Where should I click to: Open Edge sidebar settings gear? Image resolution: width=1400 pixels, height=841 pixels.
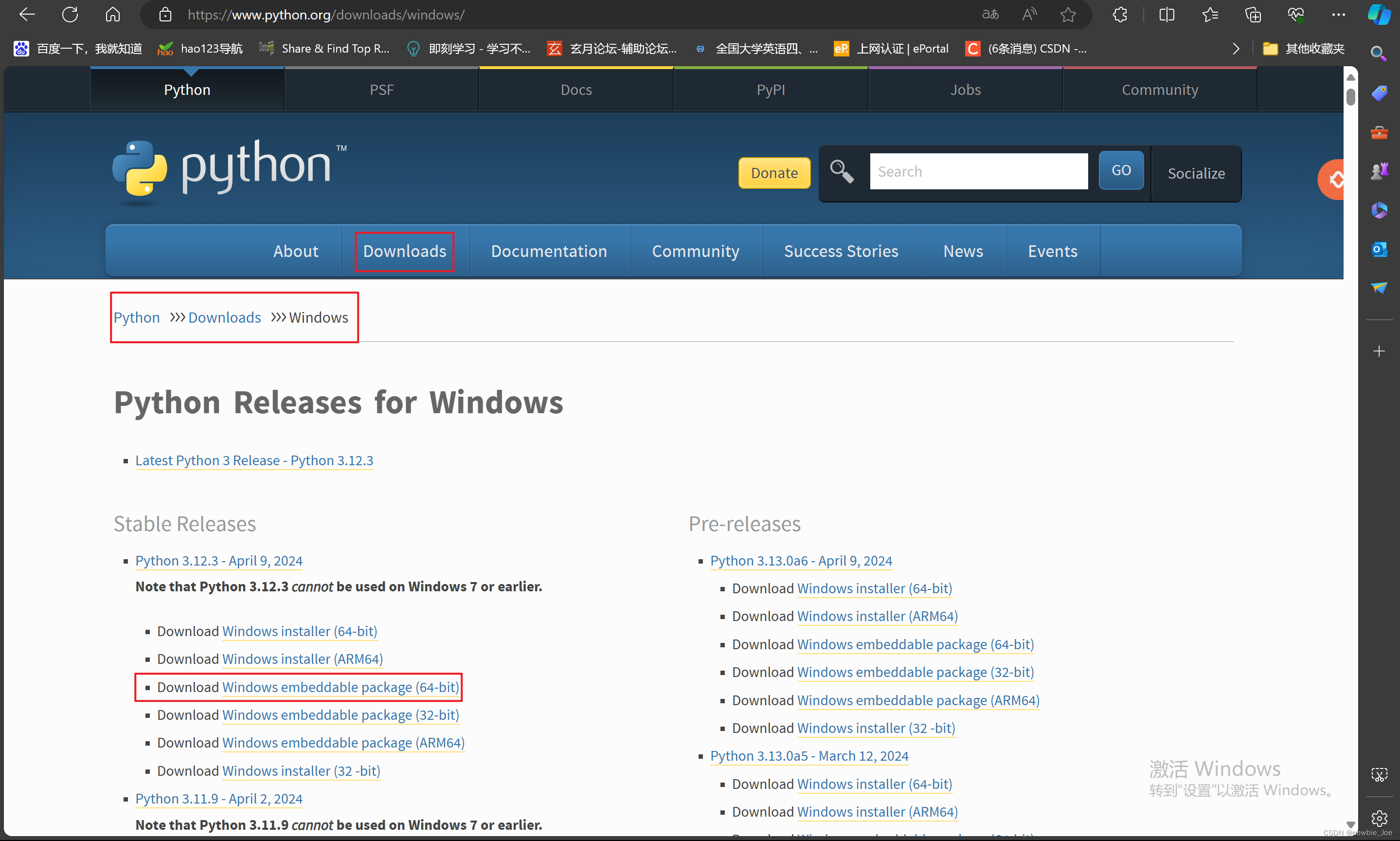coord(1379,818)
